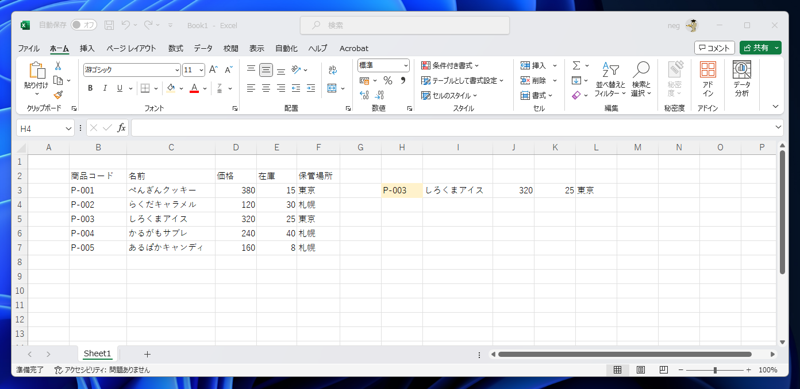Open the font size dropdown showing 11
This screenshot has width=800, height=389.
pyautogui.click(x=201, y=70)
